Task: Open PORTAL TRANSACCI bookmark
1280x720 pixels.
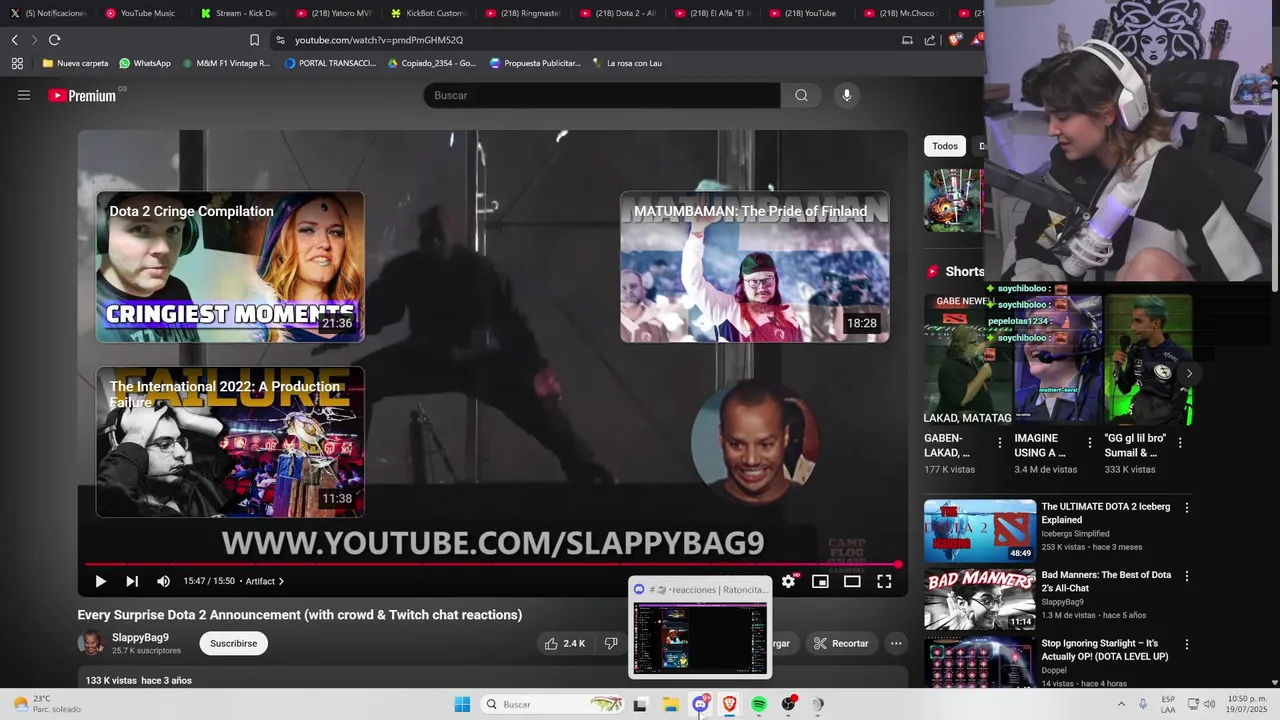Action: [330, 63]
